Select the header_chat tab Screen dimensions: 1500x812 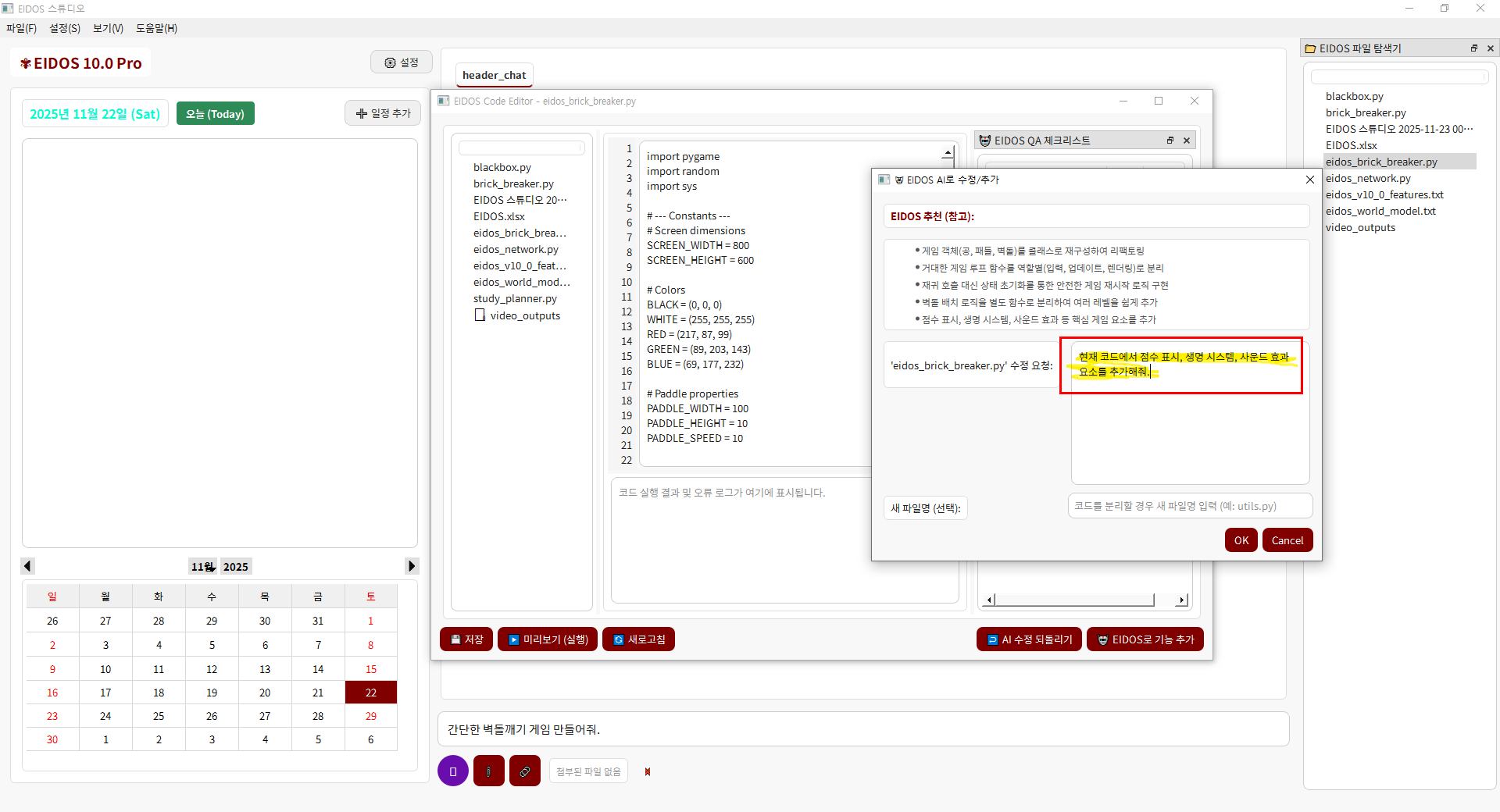tap(494, 75)
